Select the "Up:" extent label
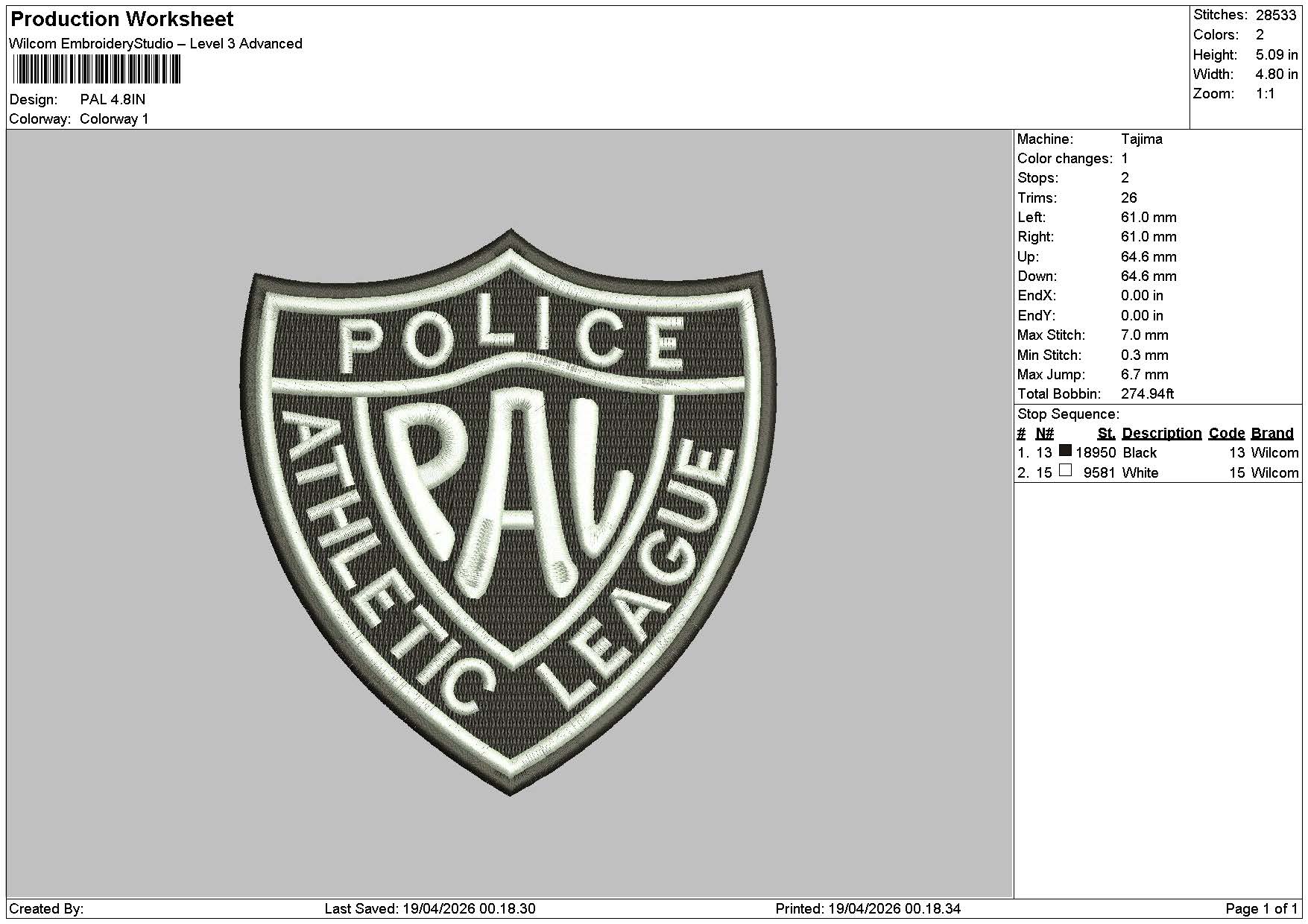Image resolution: width=1308 pixels, height=924 pixels. click(1028, 257)
